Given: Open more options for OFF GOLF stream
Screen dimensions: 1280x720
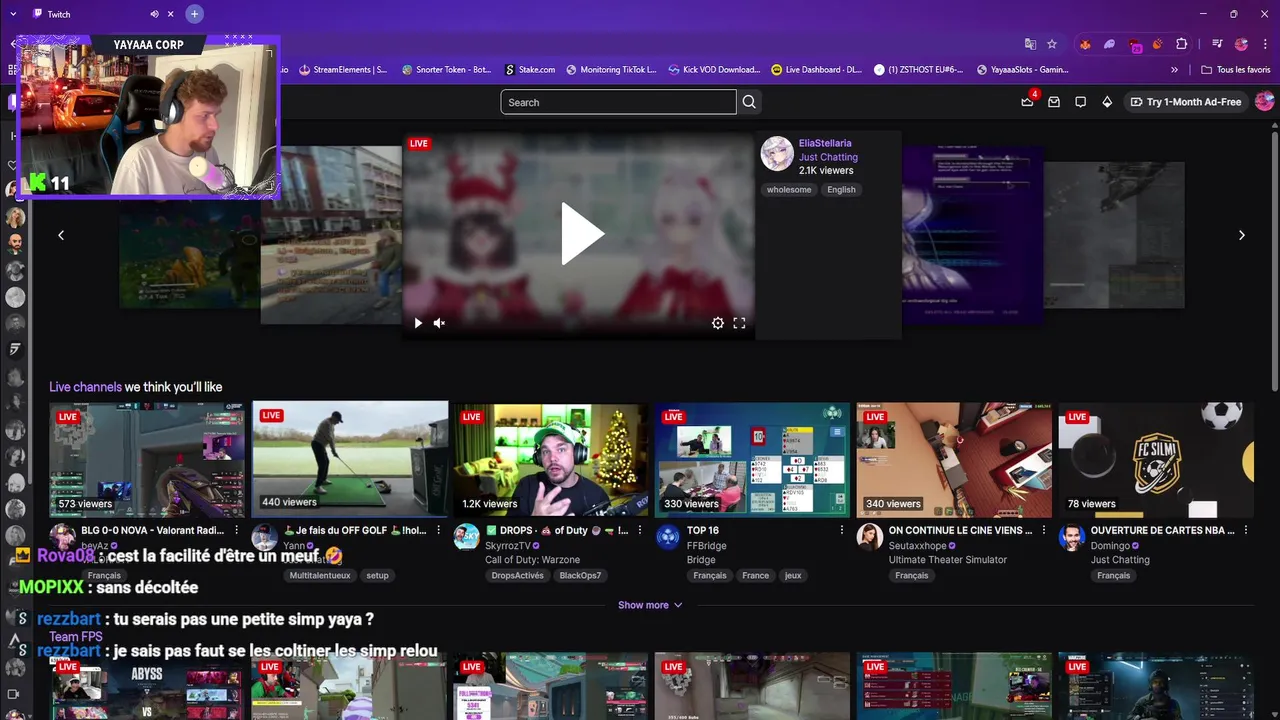Looking at the screenshot, I should click(x=439, y=530).
